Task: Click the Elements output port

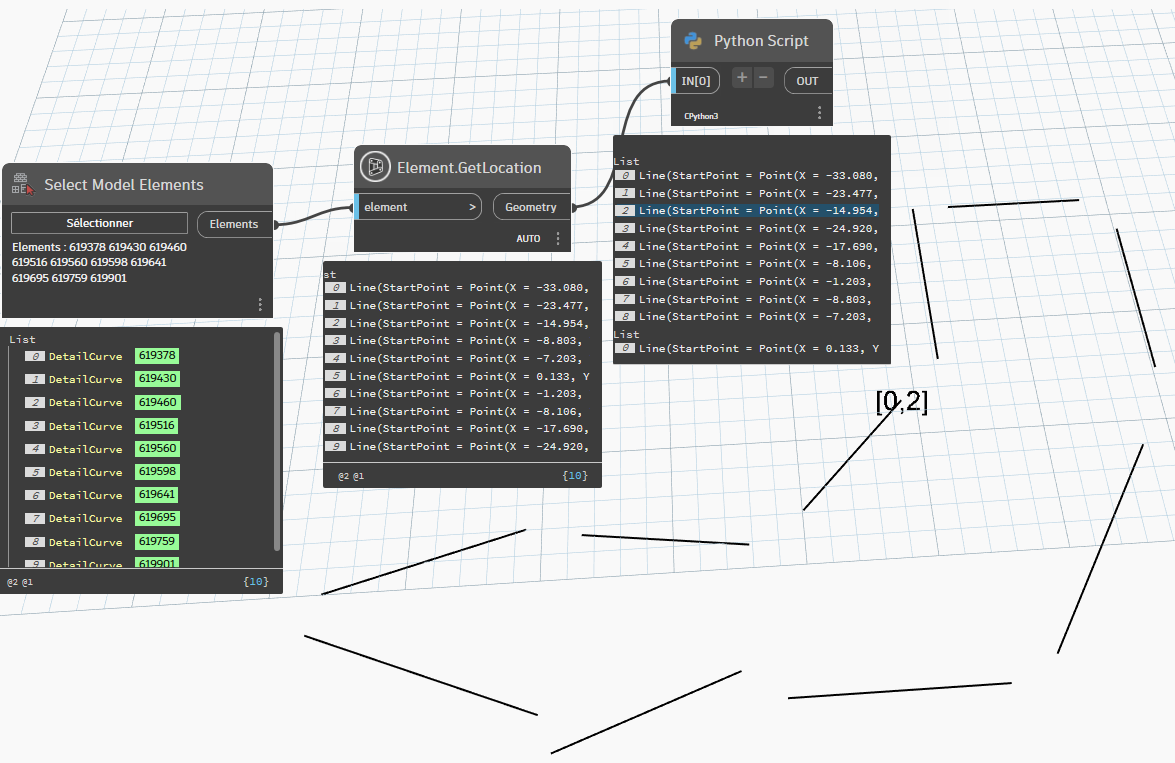Action: click(x=235, y=224)
